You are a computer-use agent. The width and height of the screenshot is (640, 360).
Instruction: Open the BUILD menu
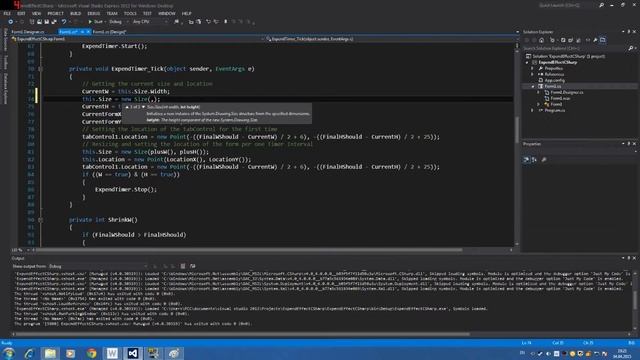[75, 13]
